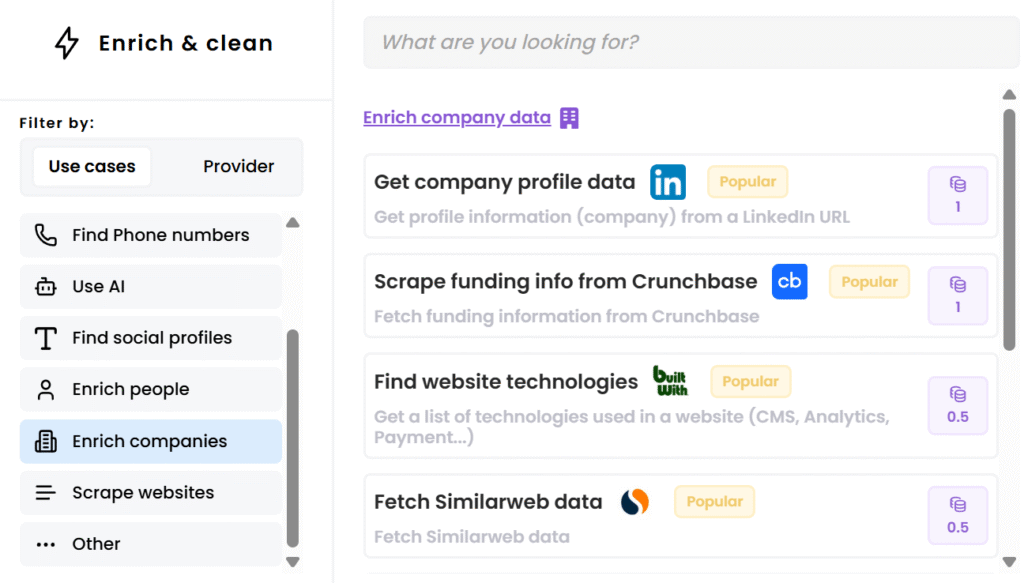Screen dimensions: 1024x583
Task: Click the building icon beside Enrich company data
Action: pyautogui.click(x=569, y=118)
